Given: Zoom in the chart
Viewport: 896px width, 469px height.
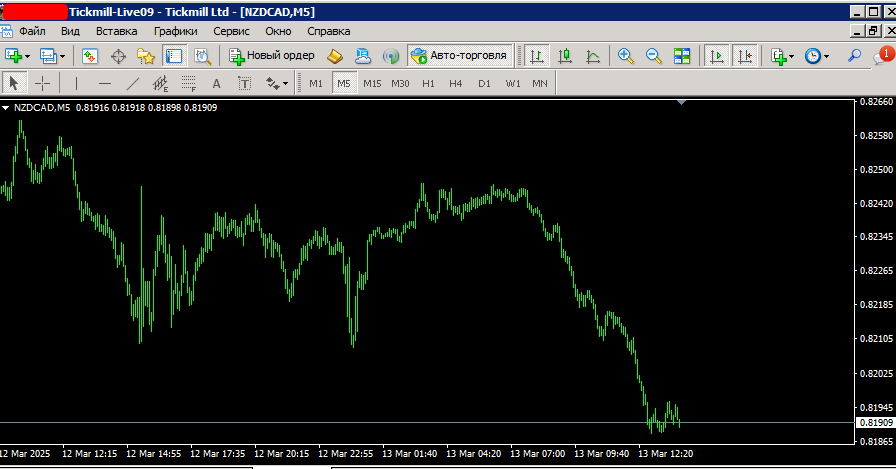Looking at the screenshot, I should pos(626,55).
